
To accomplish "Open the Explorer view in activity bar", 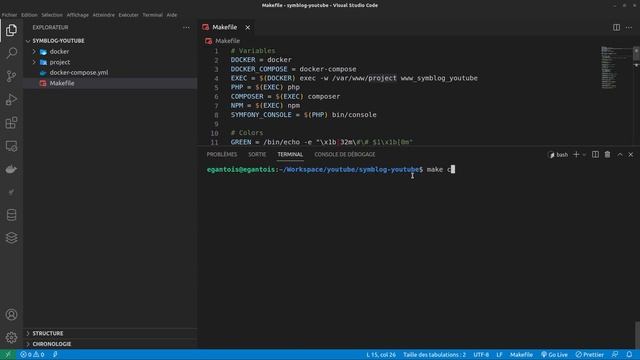I will pos(11,30).
